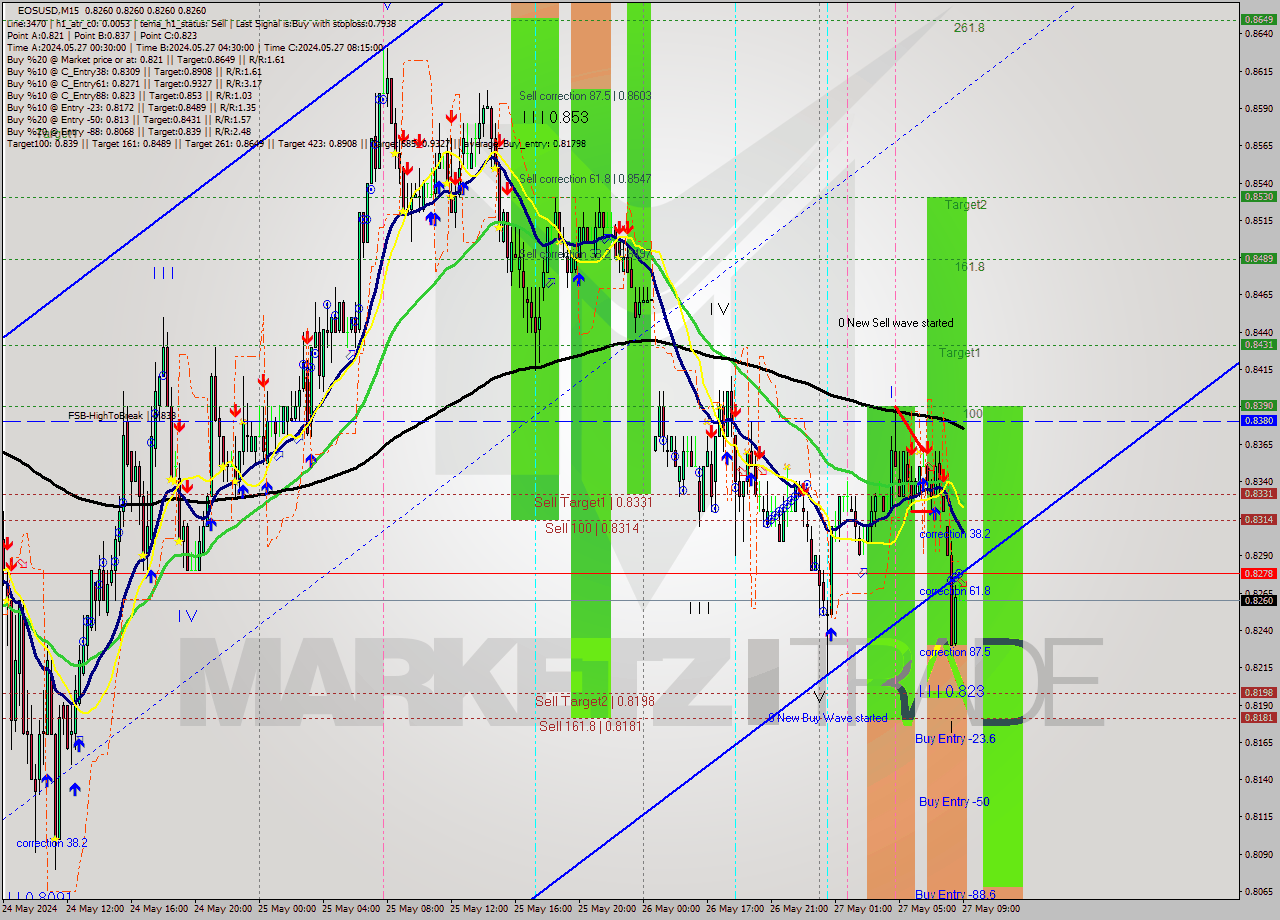Click the '161.8' level label below Target2

coord(969,267)
